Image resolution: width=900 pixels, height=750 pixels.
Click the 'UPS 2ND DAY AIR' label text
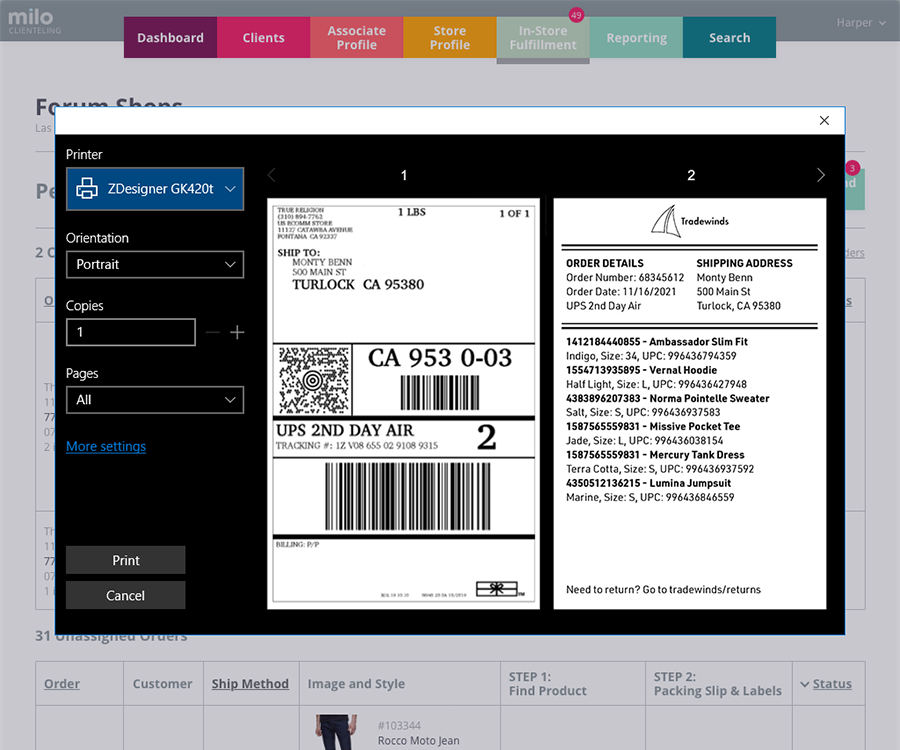point(345,430)
